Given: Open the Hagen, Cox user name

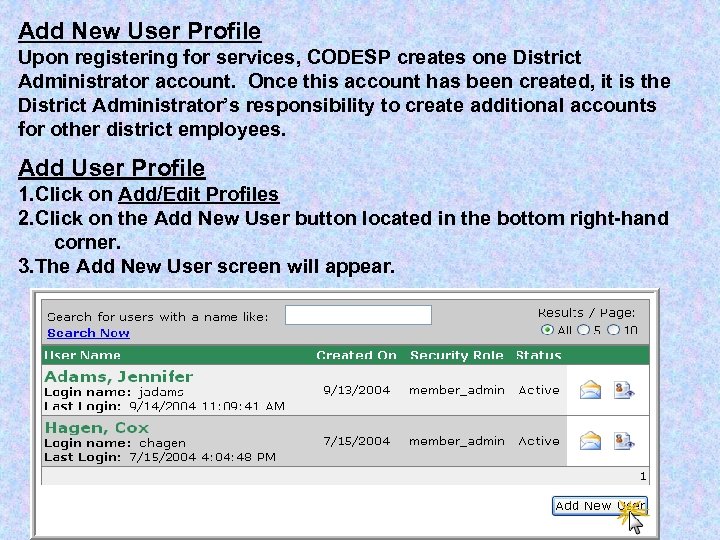Looking at the screenshot, I should 96,428.
